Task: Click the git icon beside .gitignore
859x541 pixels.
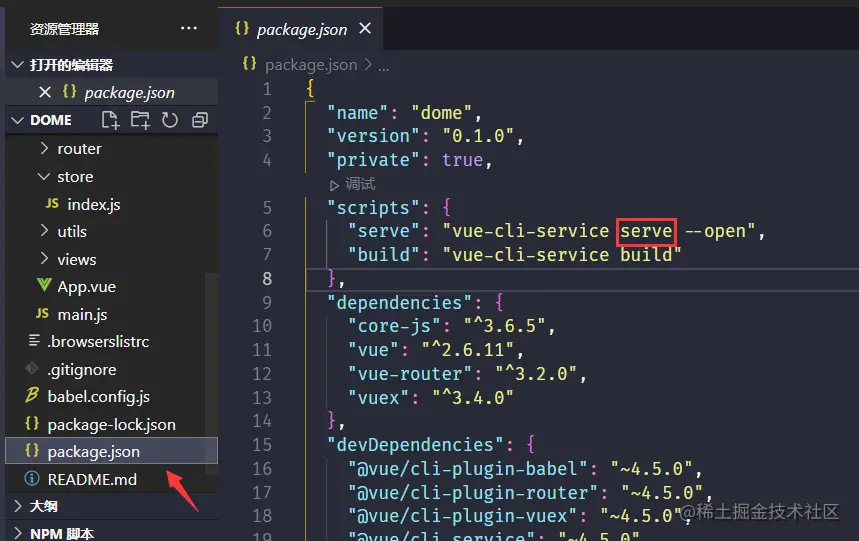Action: coord(32,369)
